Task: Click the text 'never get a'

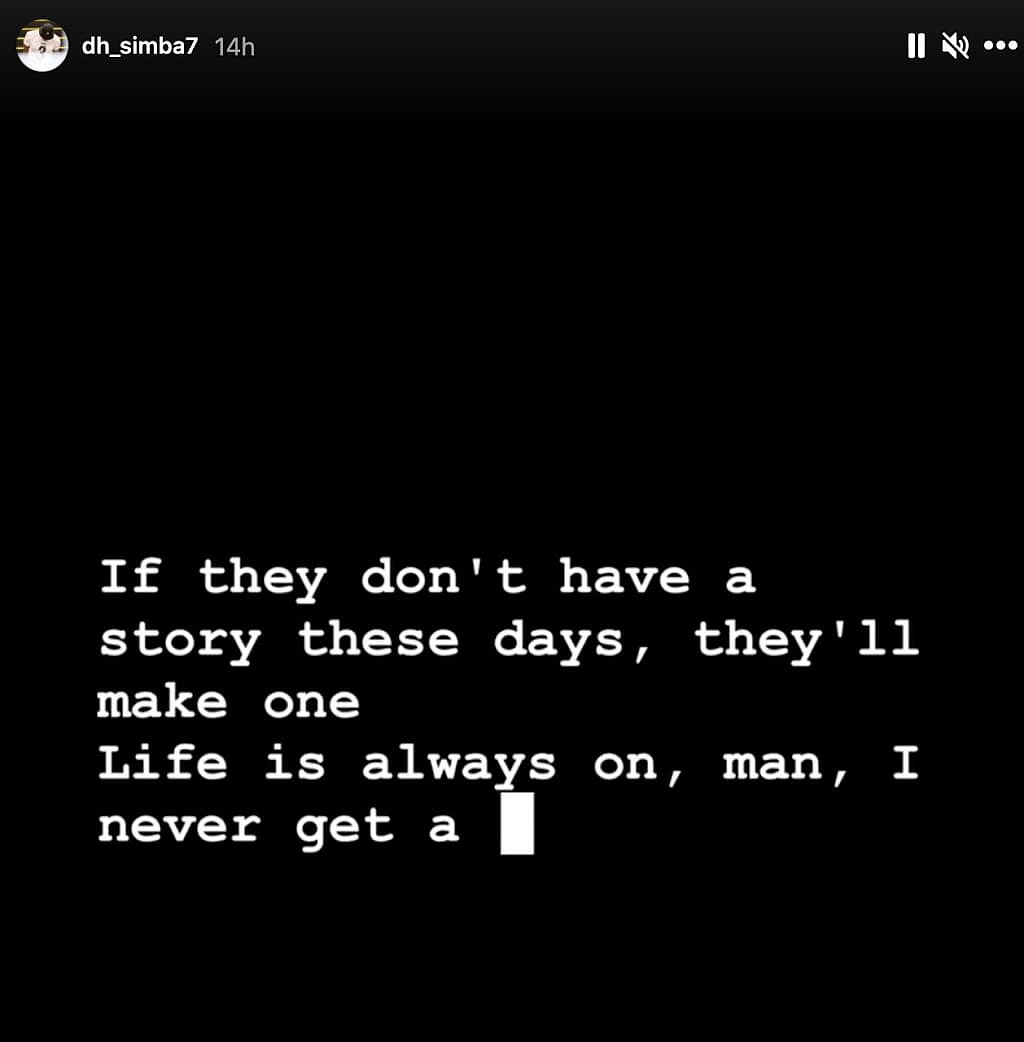Action: (278, 827)
